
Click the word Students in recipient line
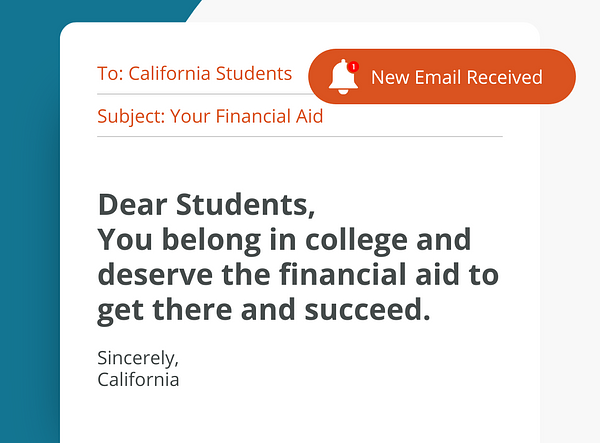pyautogui.click(x=254, y=73)
